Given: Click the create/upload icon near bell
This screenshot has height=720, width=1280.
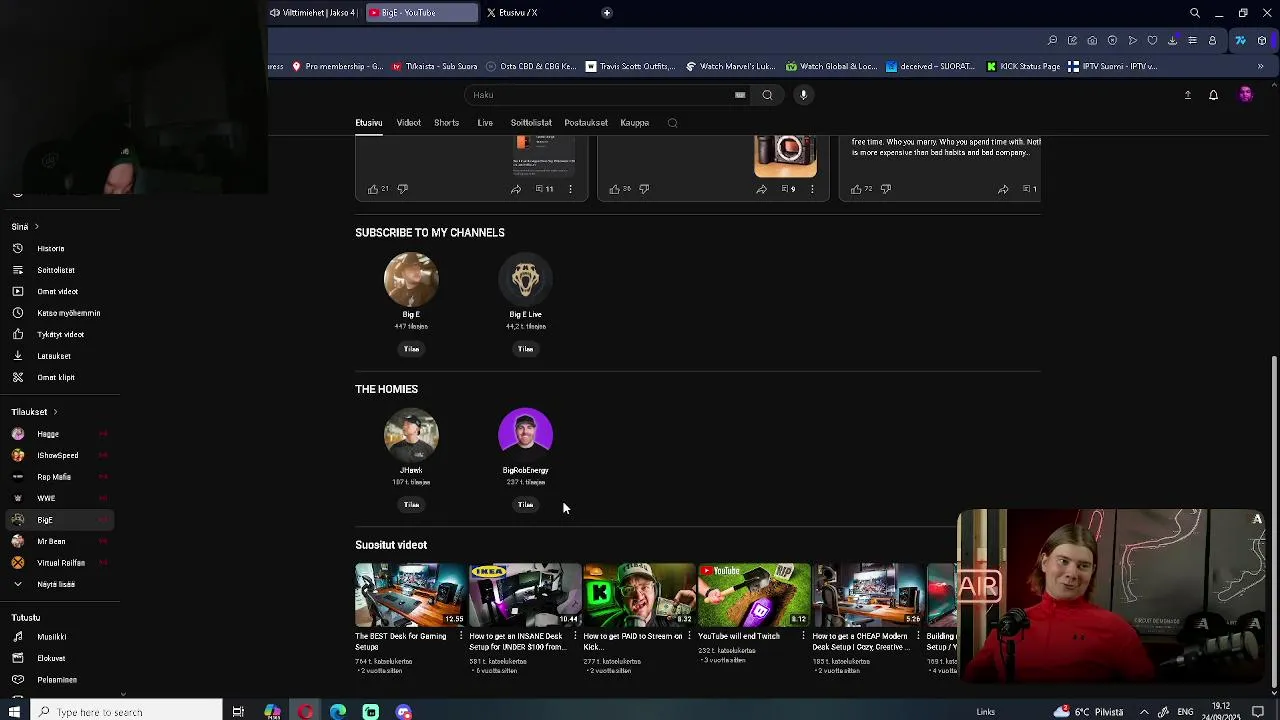Looking at the screenshot, I should click(1188, 95).
